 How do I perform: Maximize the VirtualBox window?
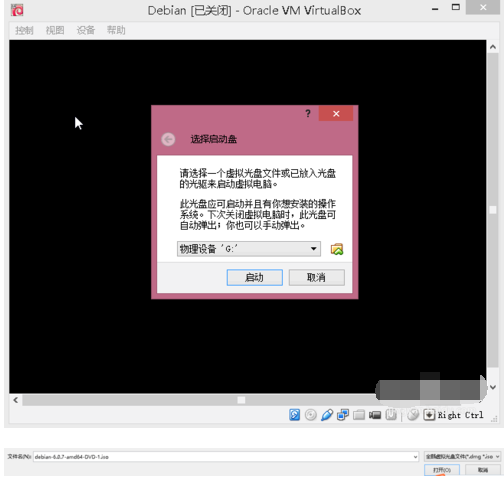click(x=456, y=7)
